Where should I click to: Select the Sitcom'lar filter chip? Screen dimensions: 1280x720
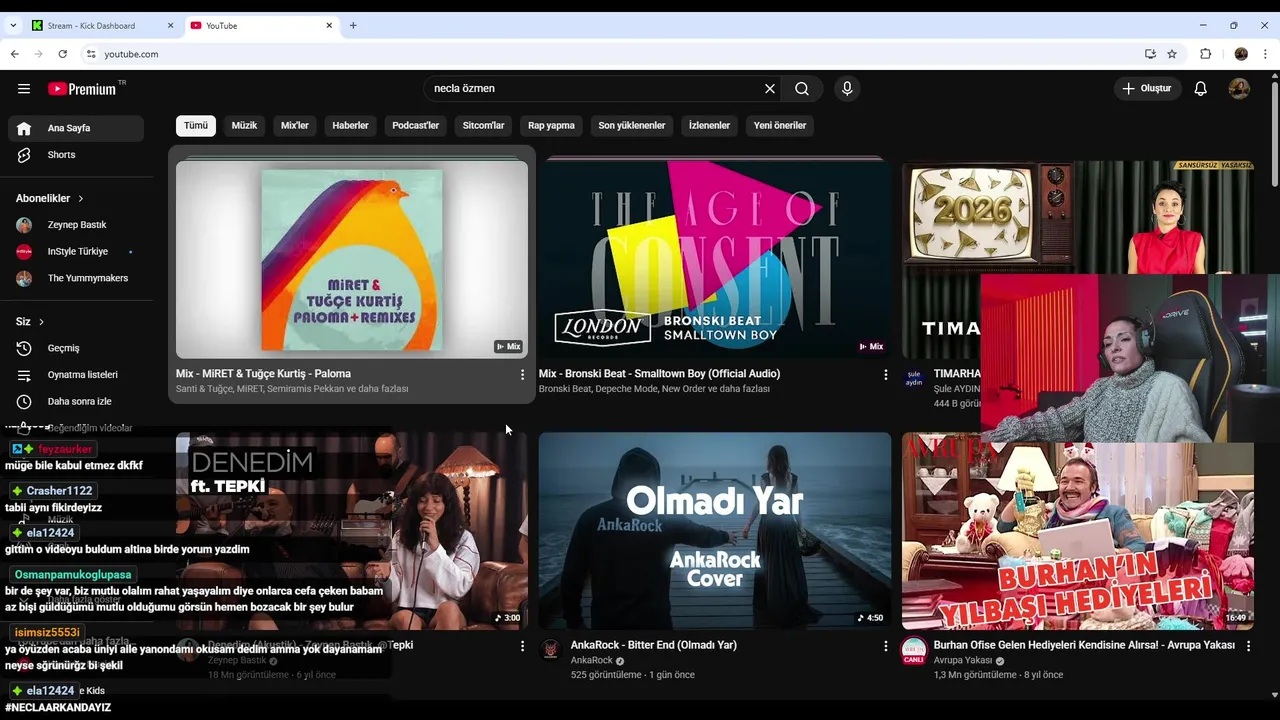pos(484,126)
